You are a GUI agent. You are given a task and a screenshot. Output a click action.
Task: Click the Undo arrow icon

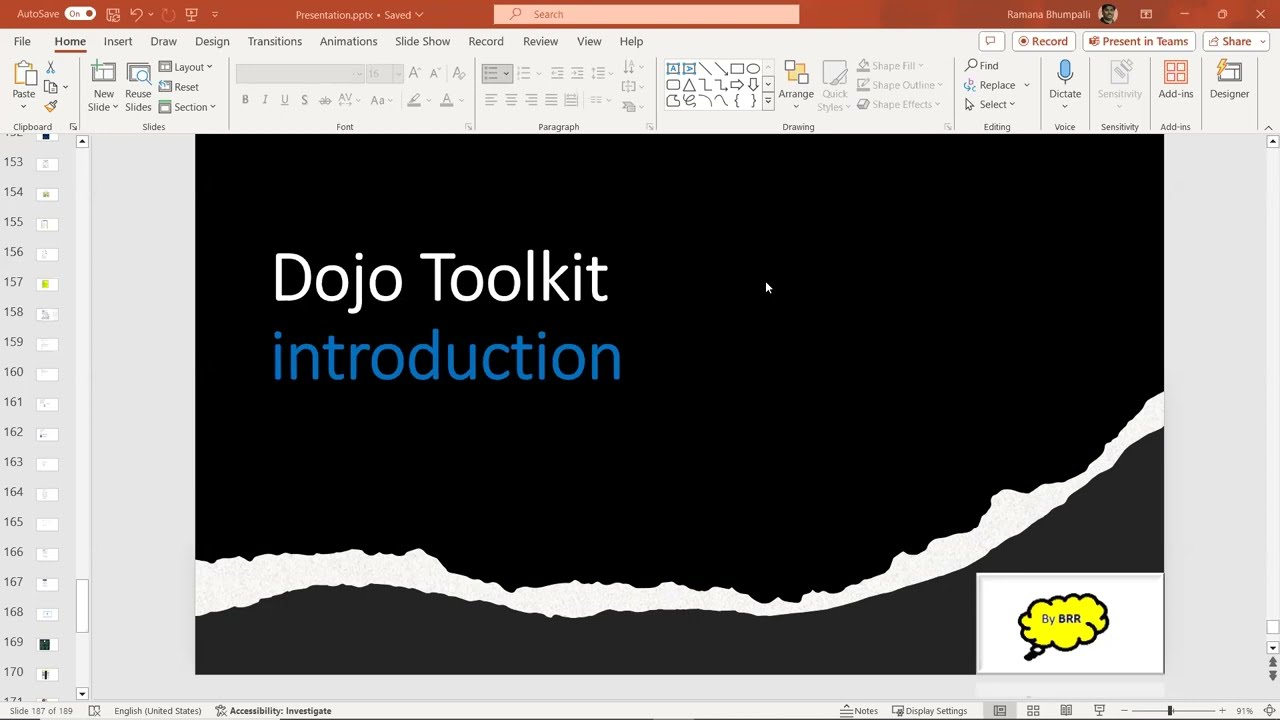point(136,14)
